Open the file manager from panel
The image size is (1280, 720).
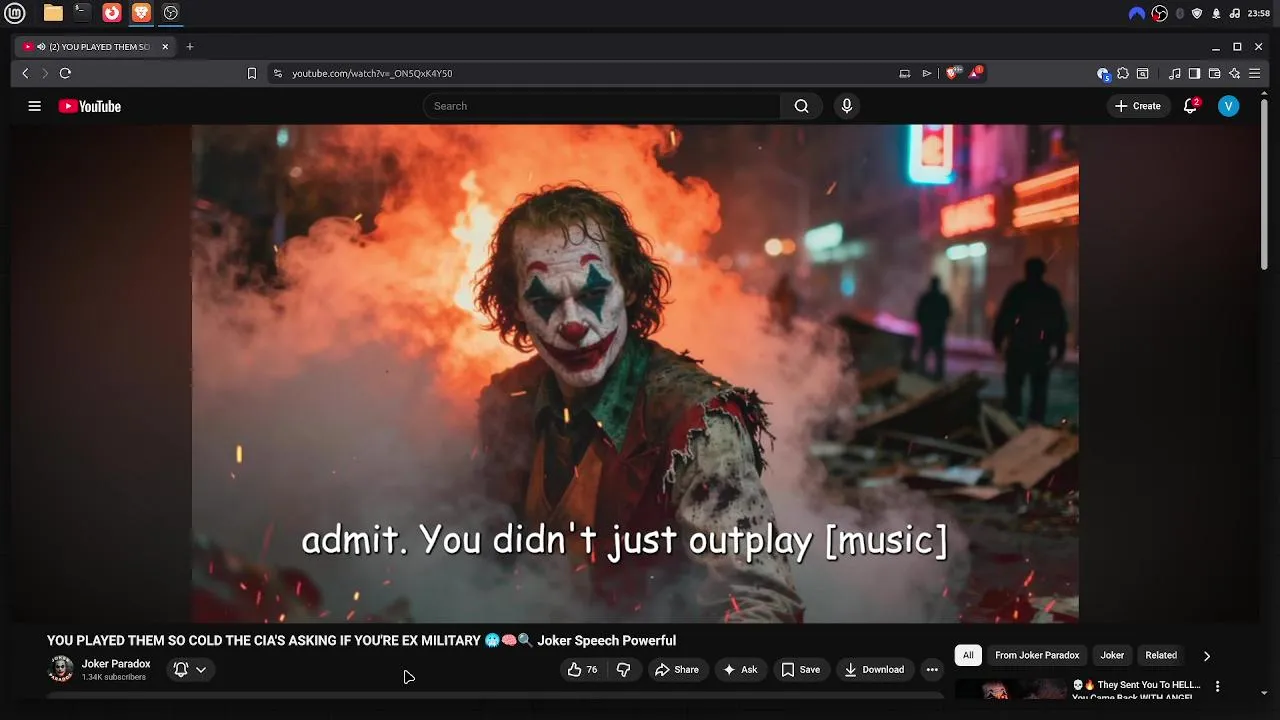click(53, 13)
